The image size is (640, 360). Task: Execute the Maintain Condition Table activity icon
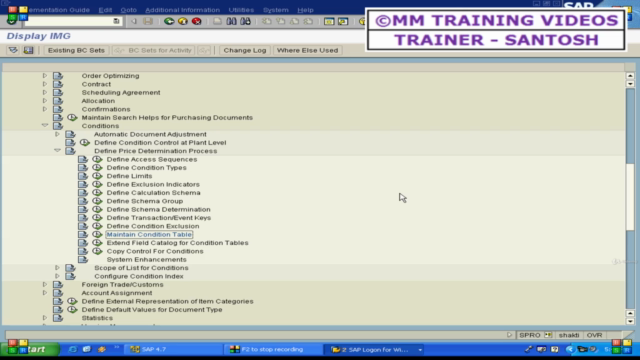point(97,235)
